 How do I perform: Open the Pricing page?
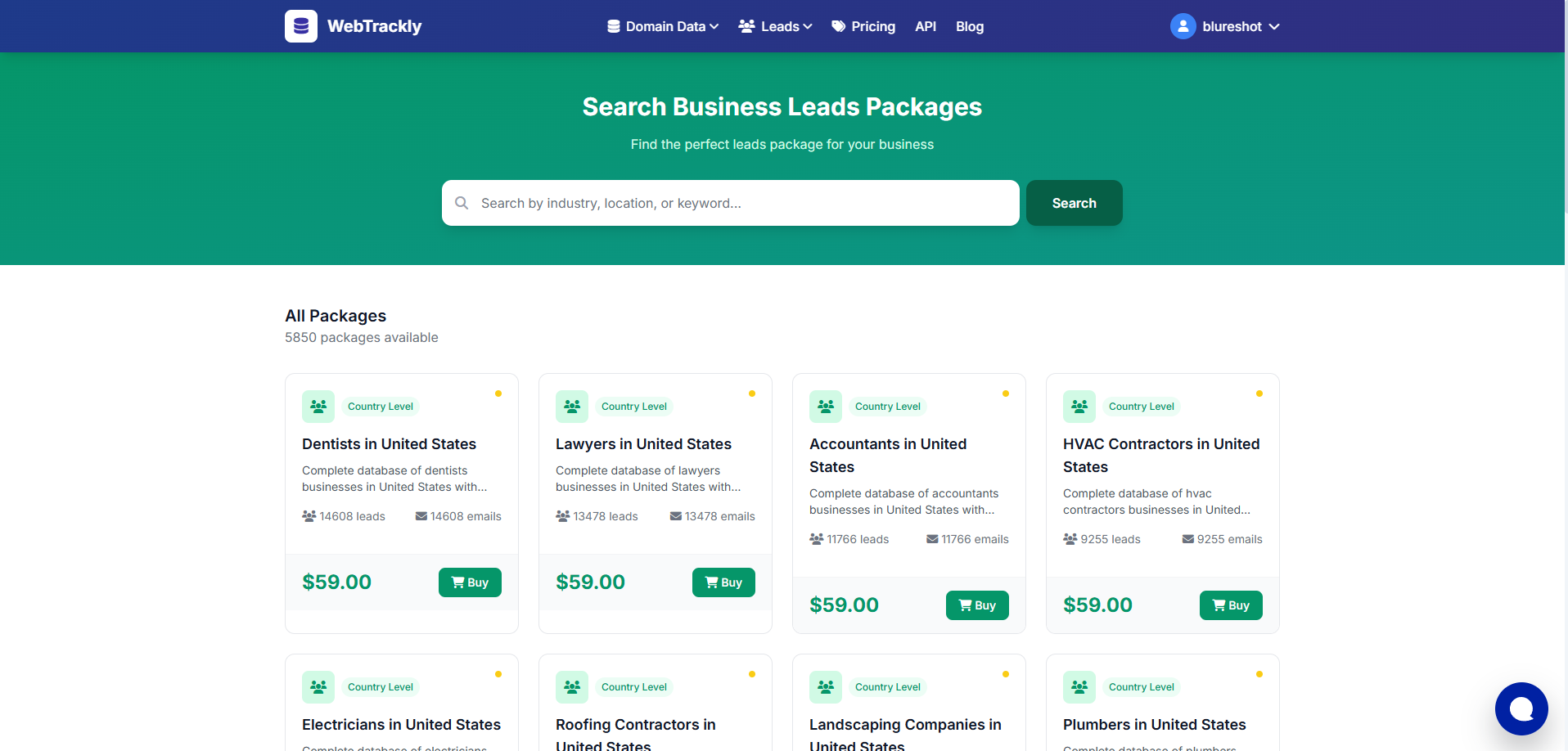863,26
